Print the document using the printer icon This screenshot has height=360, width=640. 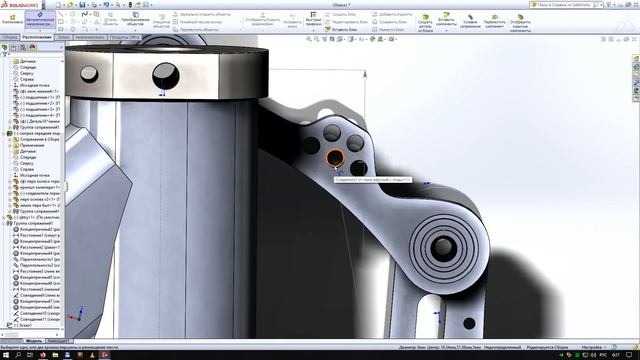(94, 5)
